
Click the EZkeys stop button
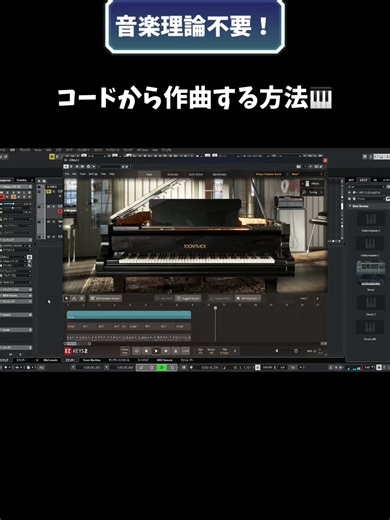coord(146,351)
